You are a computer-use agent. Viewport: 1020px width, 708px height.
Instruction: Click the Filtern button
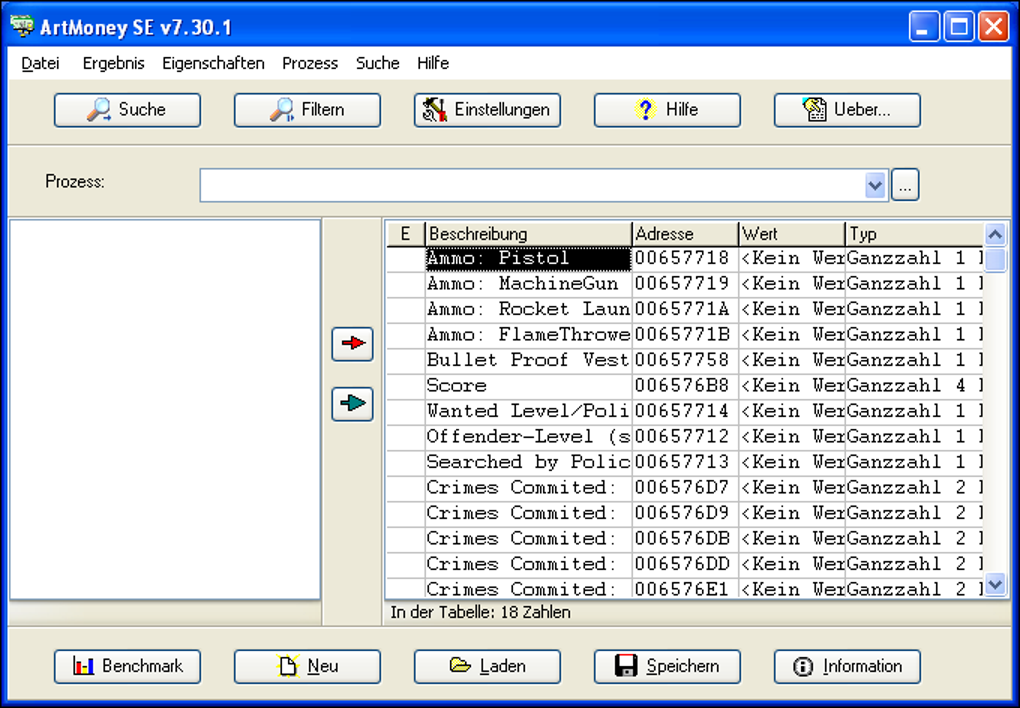[307, 110]
